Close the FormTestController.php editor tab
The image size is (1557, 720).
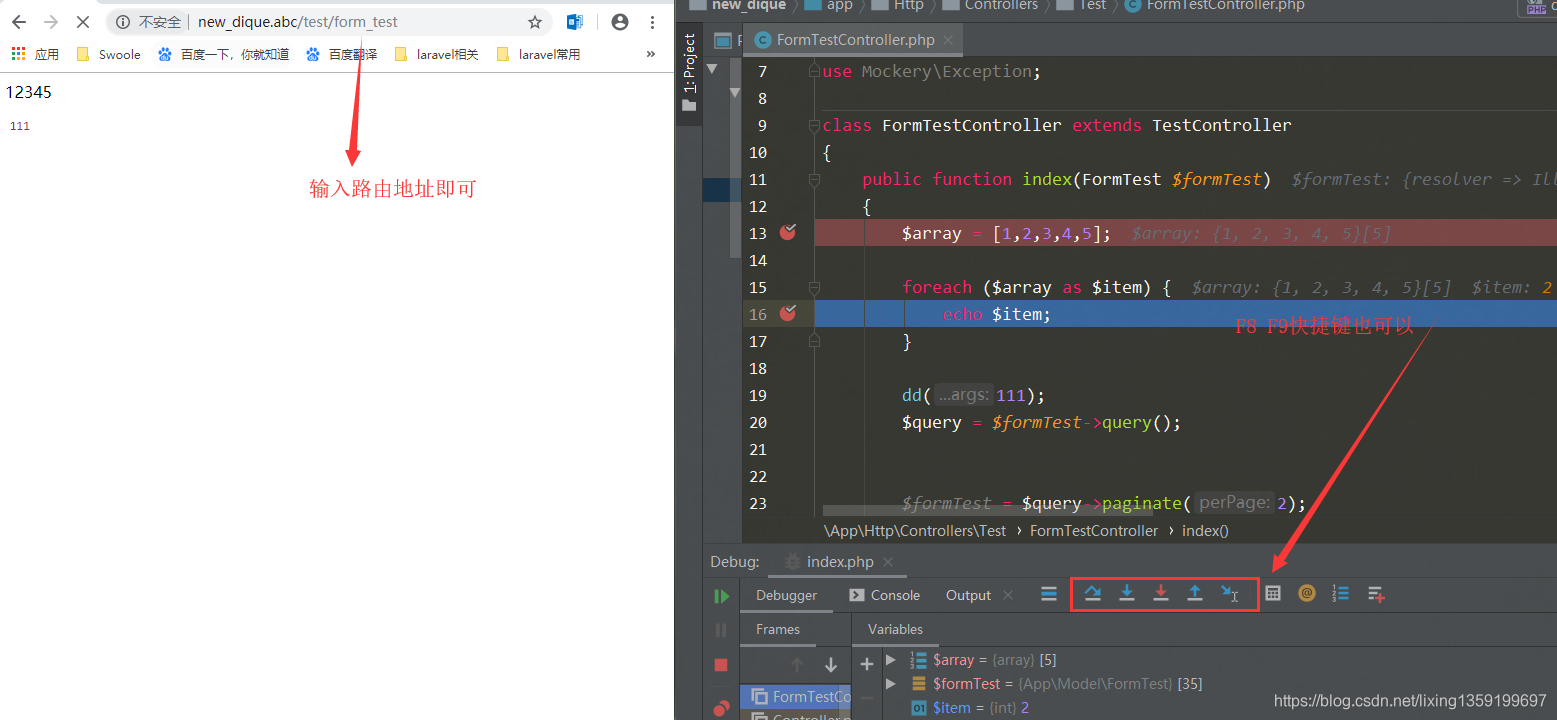[x=949, y=40]
